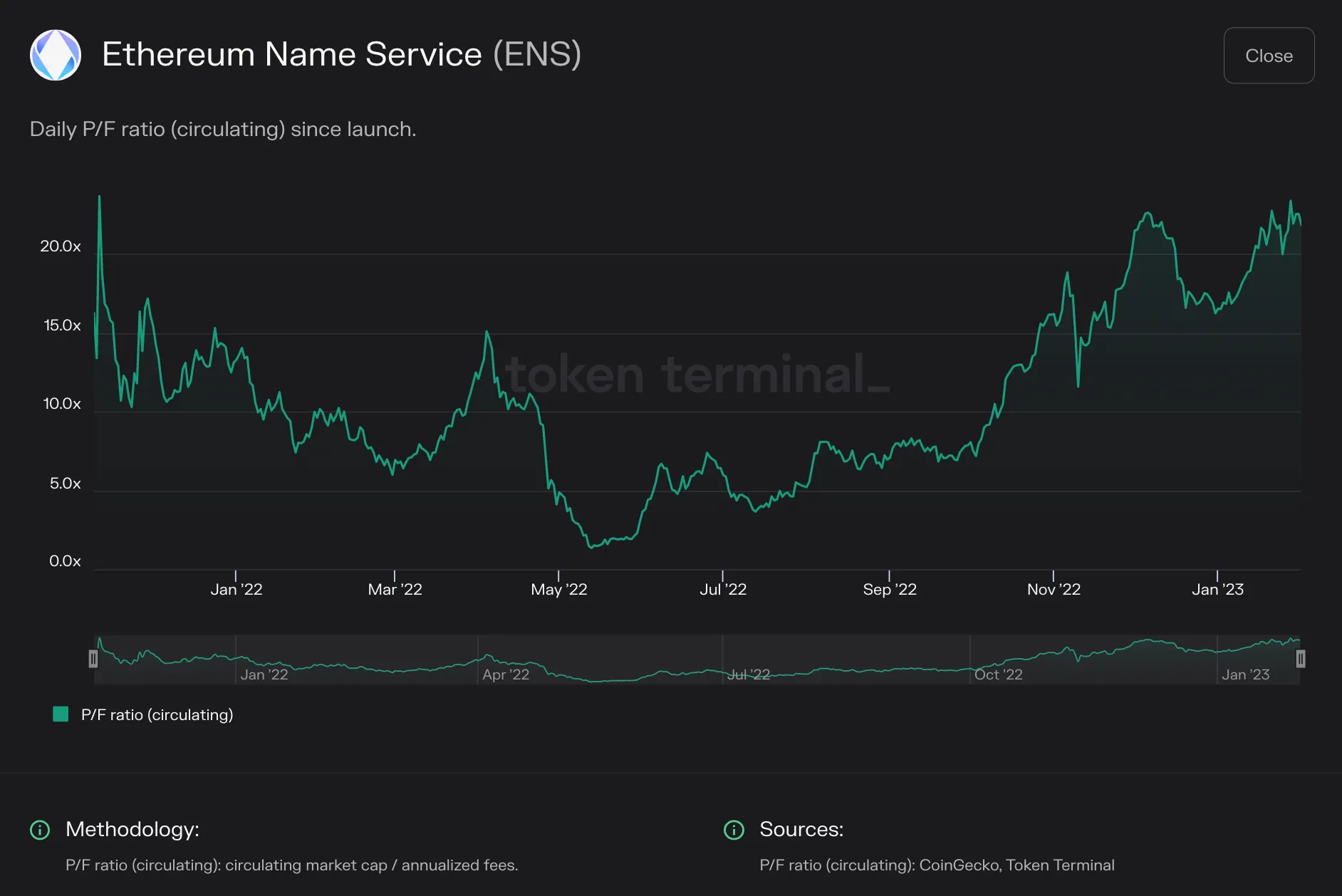Click the Methodology info icon
The image size is (1342, 896).
click(40, 830)
